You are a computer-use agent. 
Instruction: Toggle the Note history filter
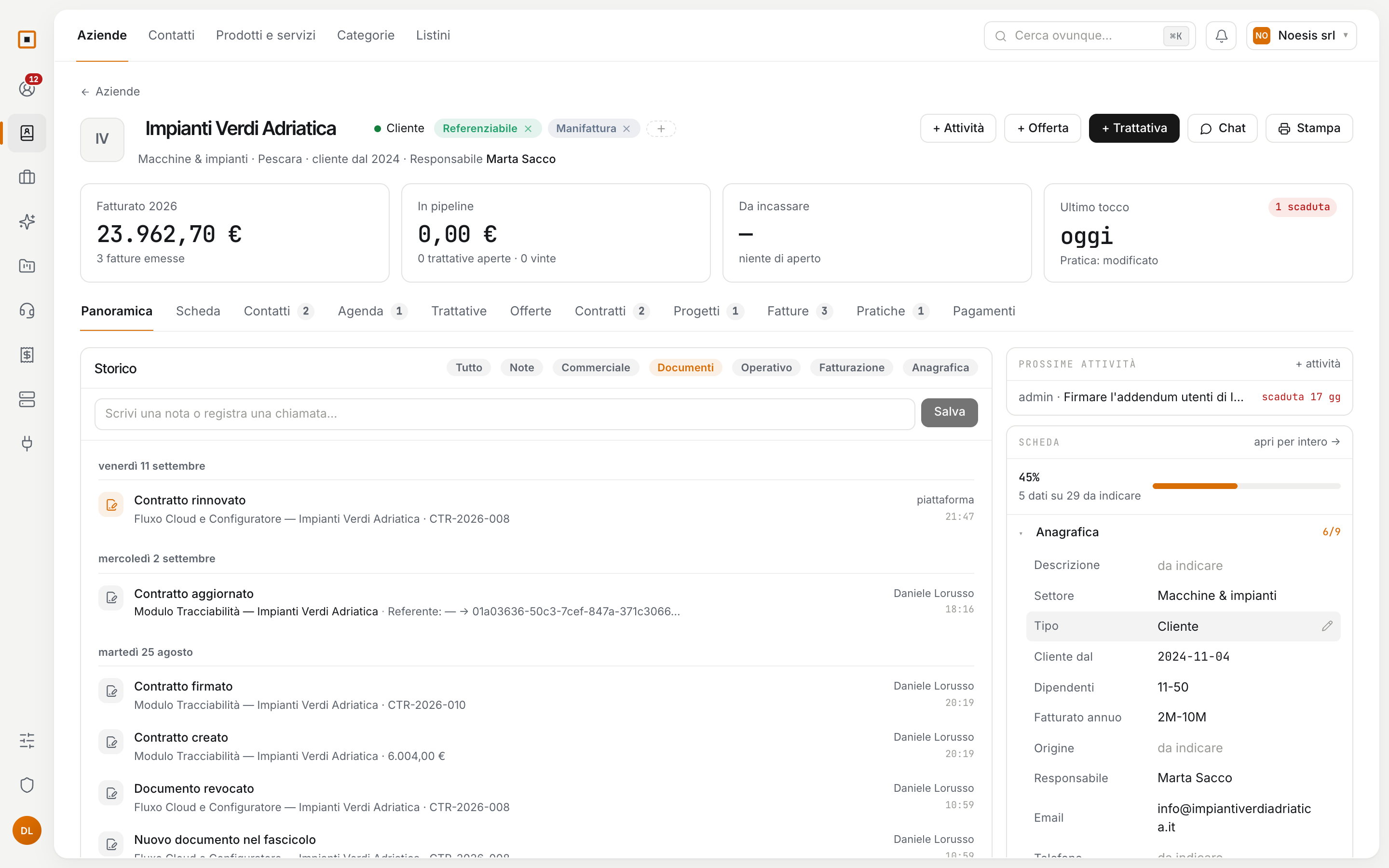pyautogui.click(x=521, y=367)
